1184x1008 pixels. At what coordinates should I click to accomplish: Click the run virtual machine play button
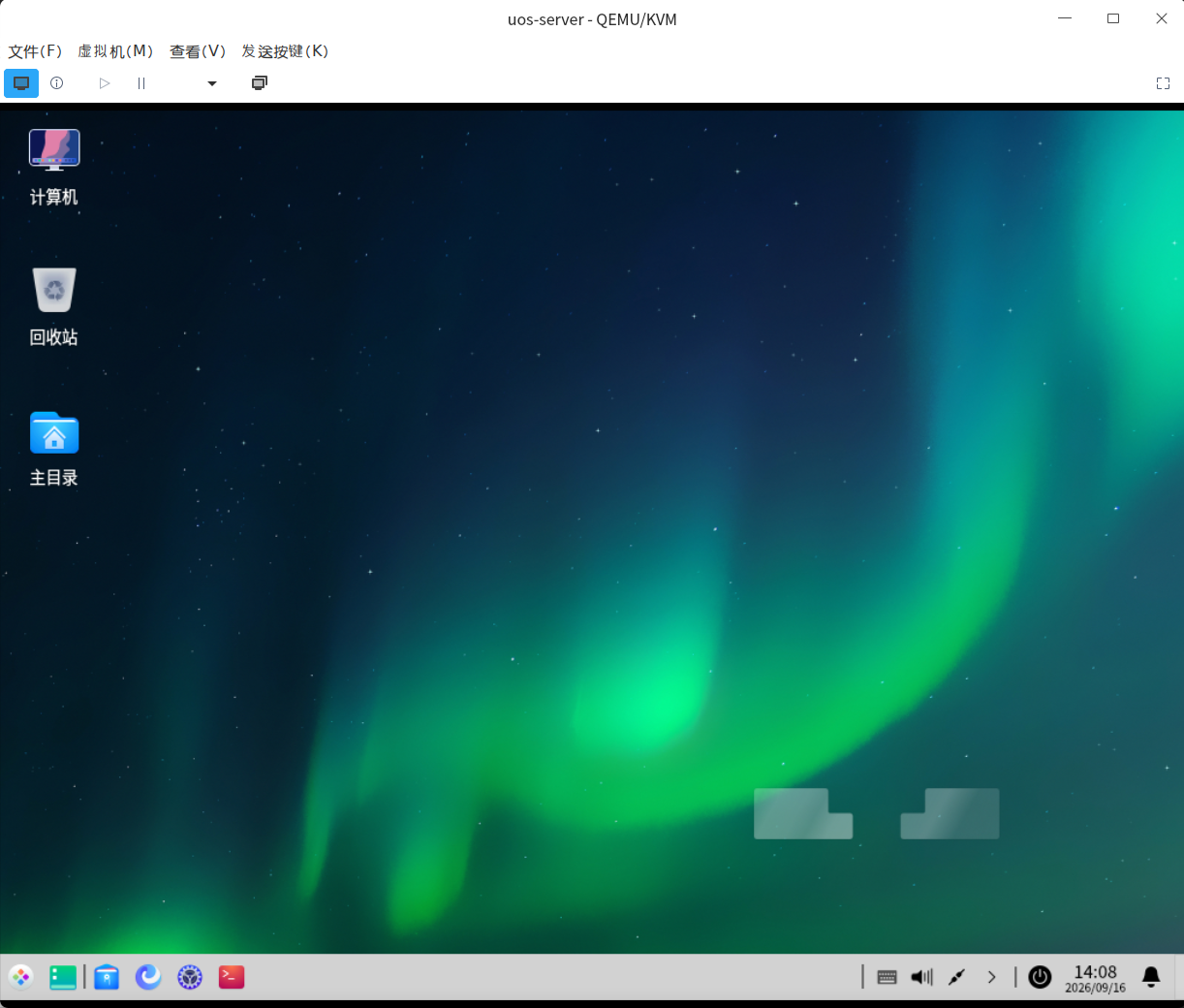point(105,83)
